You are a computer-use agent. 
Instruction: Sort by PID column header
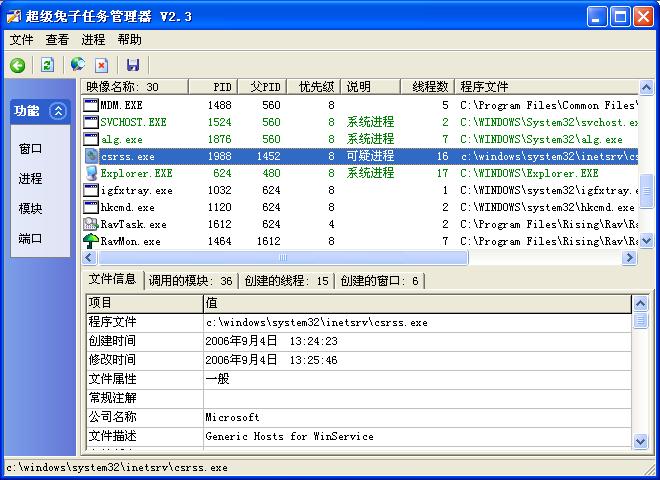pos(213,87)
